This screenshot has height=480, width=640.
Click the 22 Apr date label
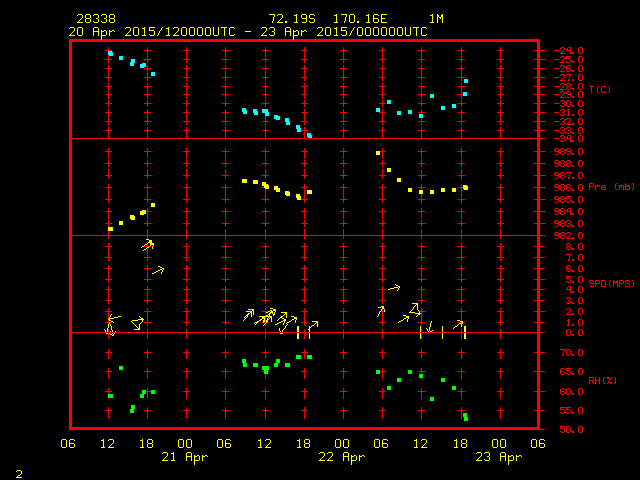click(341, 457)
